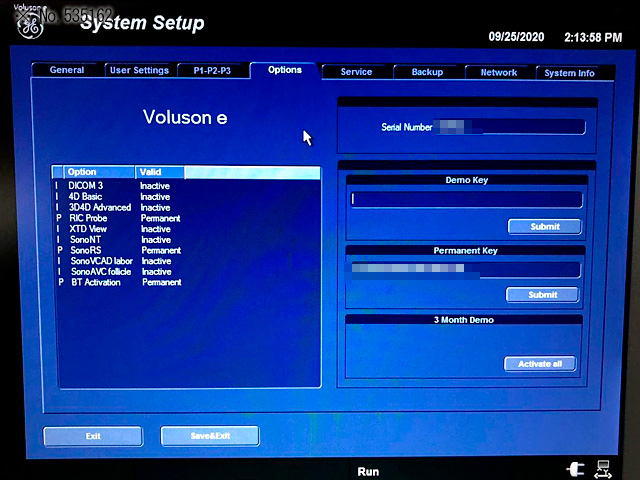Select the SonoNT option row
The image size is (640, 480).
(x=188, y=239)
